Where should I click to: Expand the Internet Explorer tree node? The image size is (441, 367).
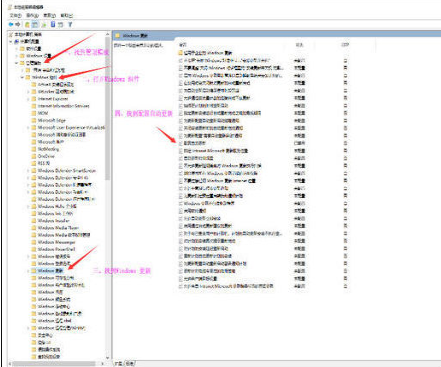[x=28, y=99]
